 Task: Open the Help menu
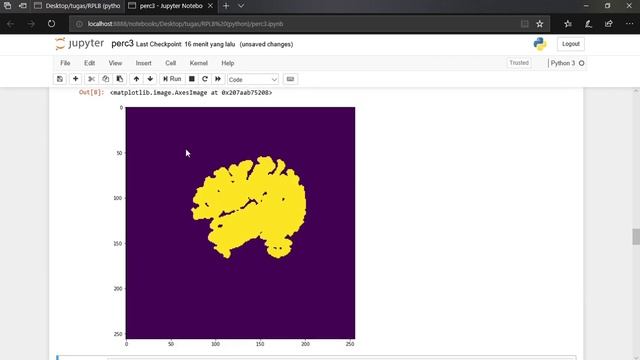pyautogui.click(x=228, y=63)
